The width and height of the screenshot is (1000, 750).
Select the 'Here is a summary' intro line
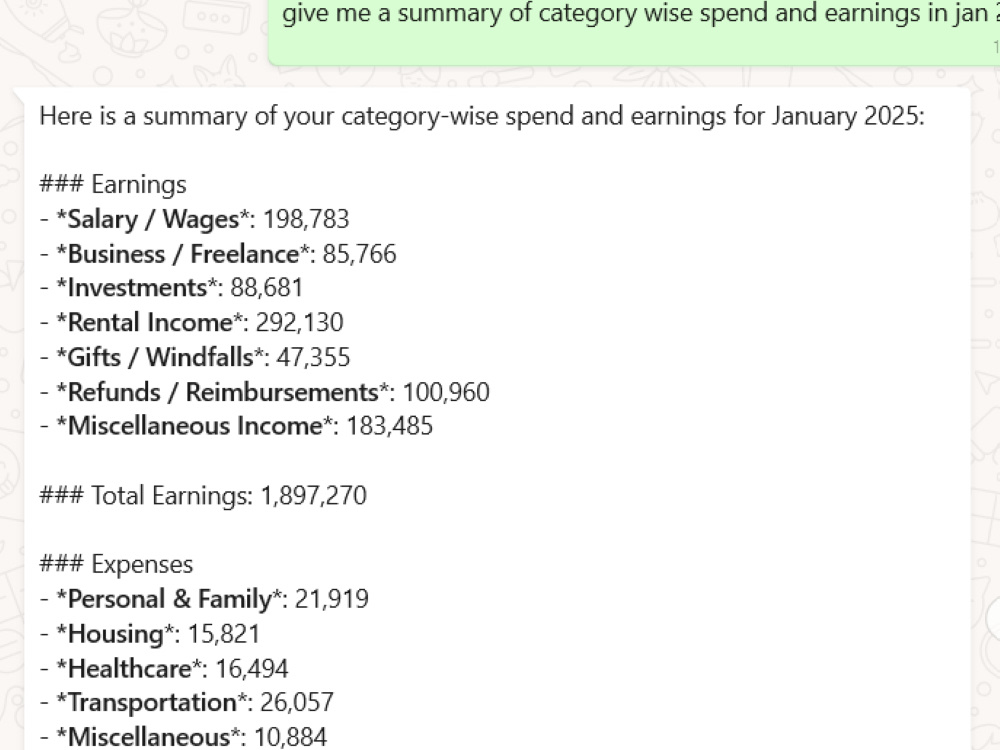point(482,117)
